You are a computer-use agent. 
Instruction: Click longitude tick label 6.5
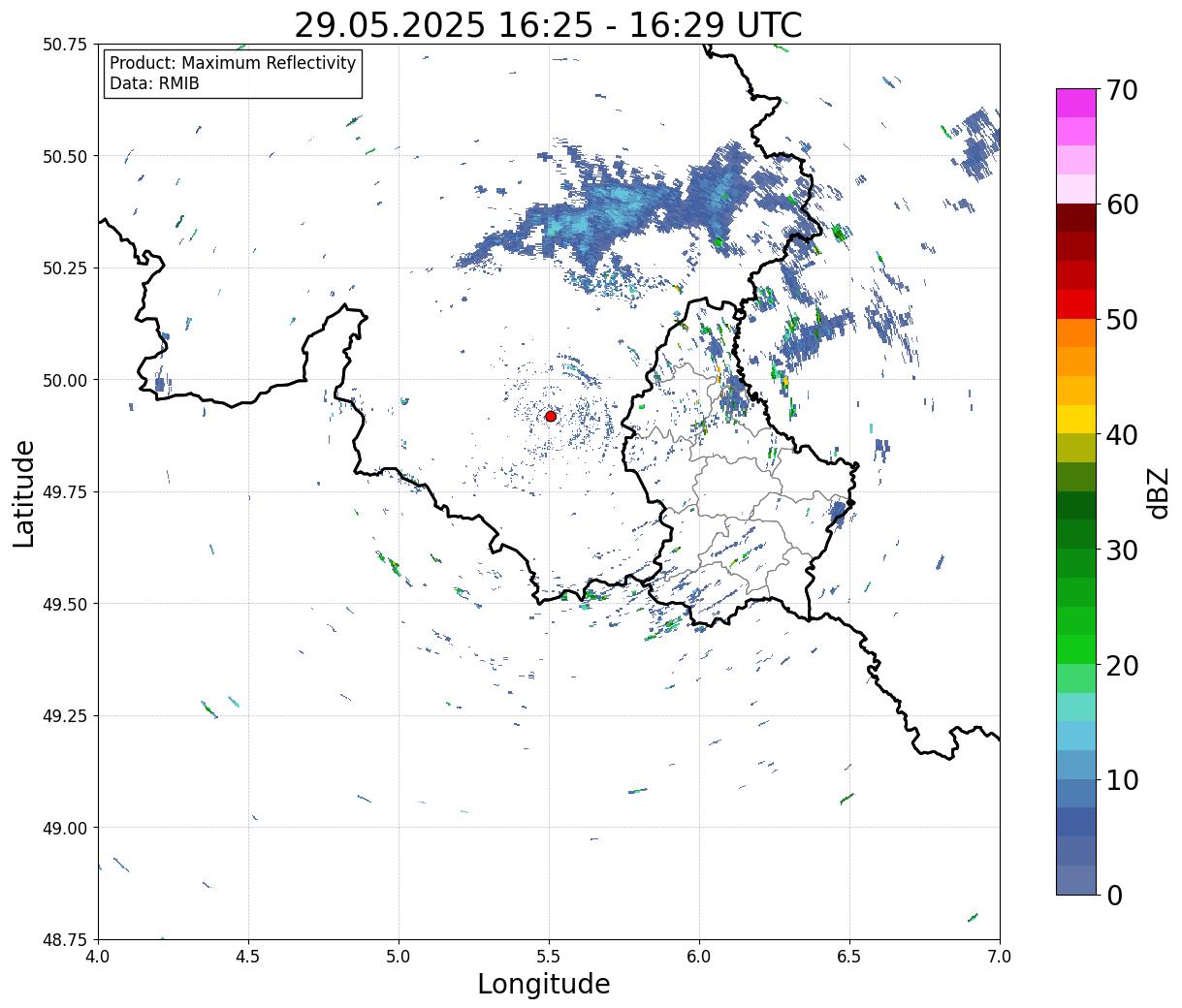[x=849, y=957]
